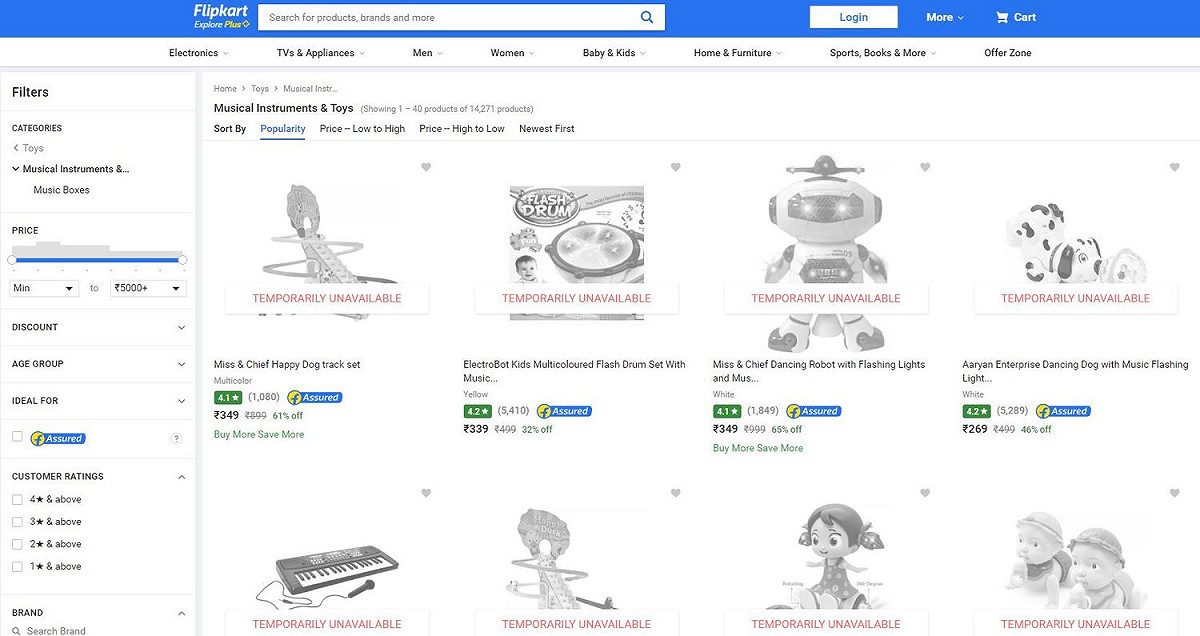Image resolution: width=1200 pixels, height=636 pixels.
Task: Click the Login button
Action: (853, 17)
